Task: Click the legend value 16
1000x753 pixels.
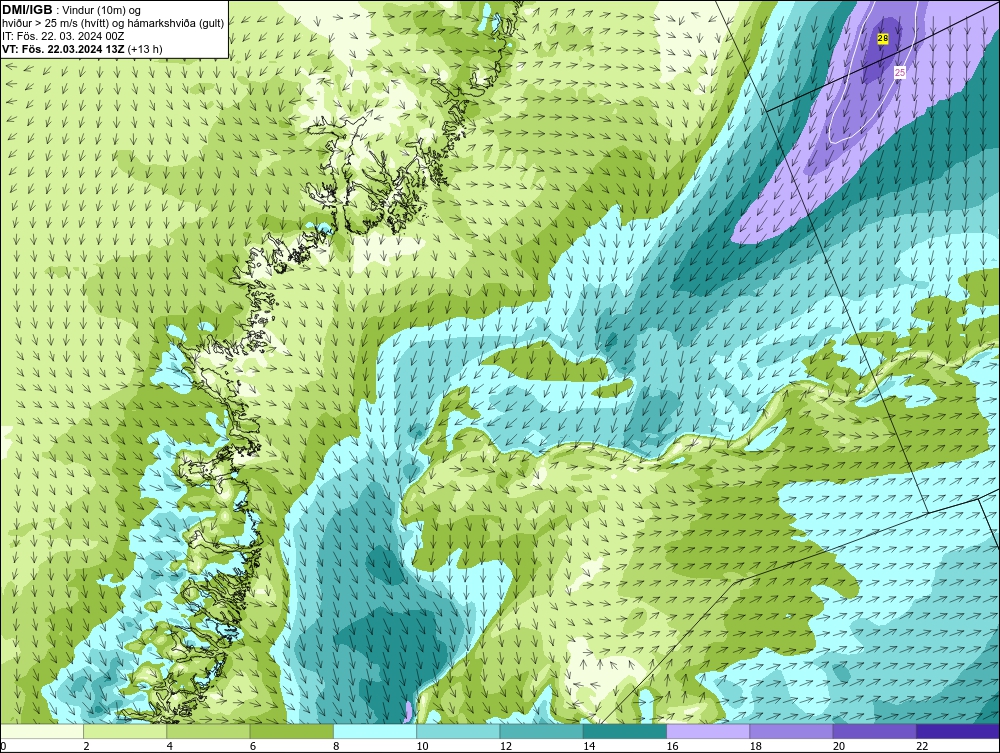Action: pos(672,747)
